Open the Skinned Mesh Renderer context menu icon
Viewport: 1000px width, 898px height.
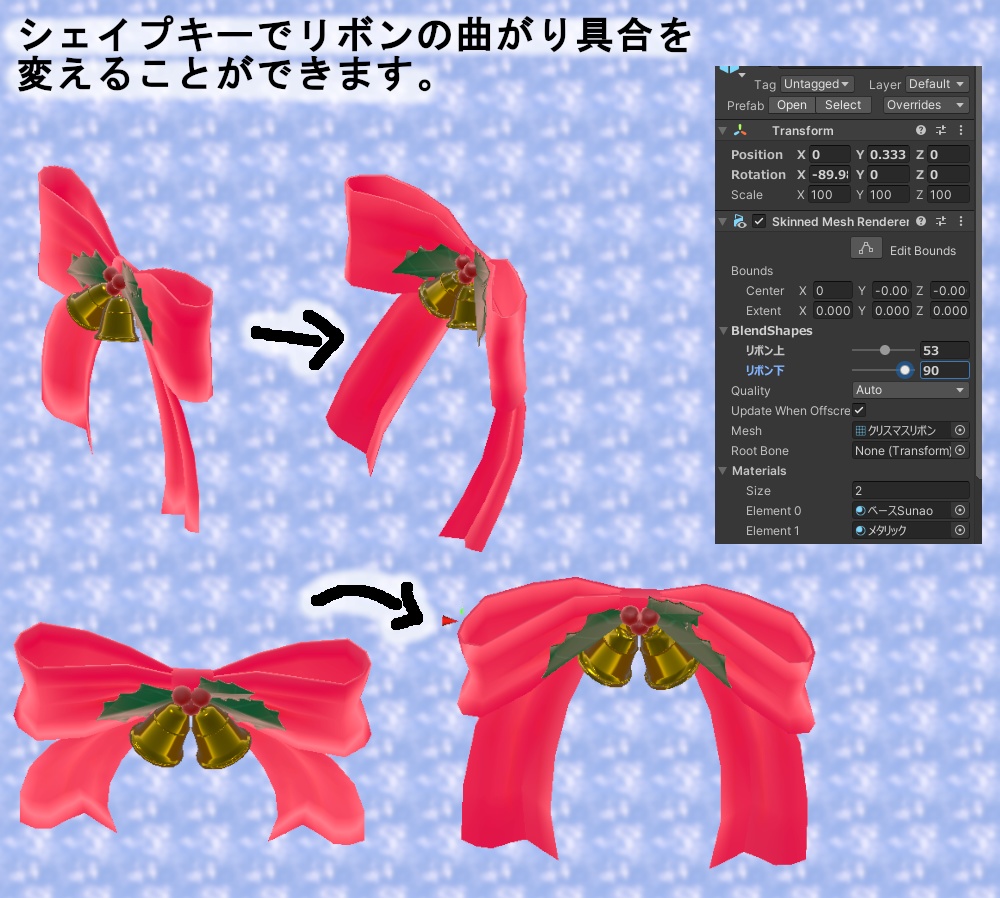click(960, 221)
